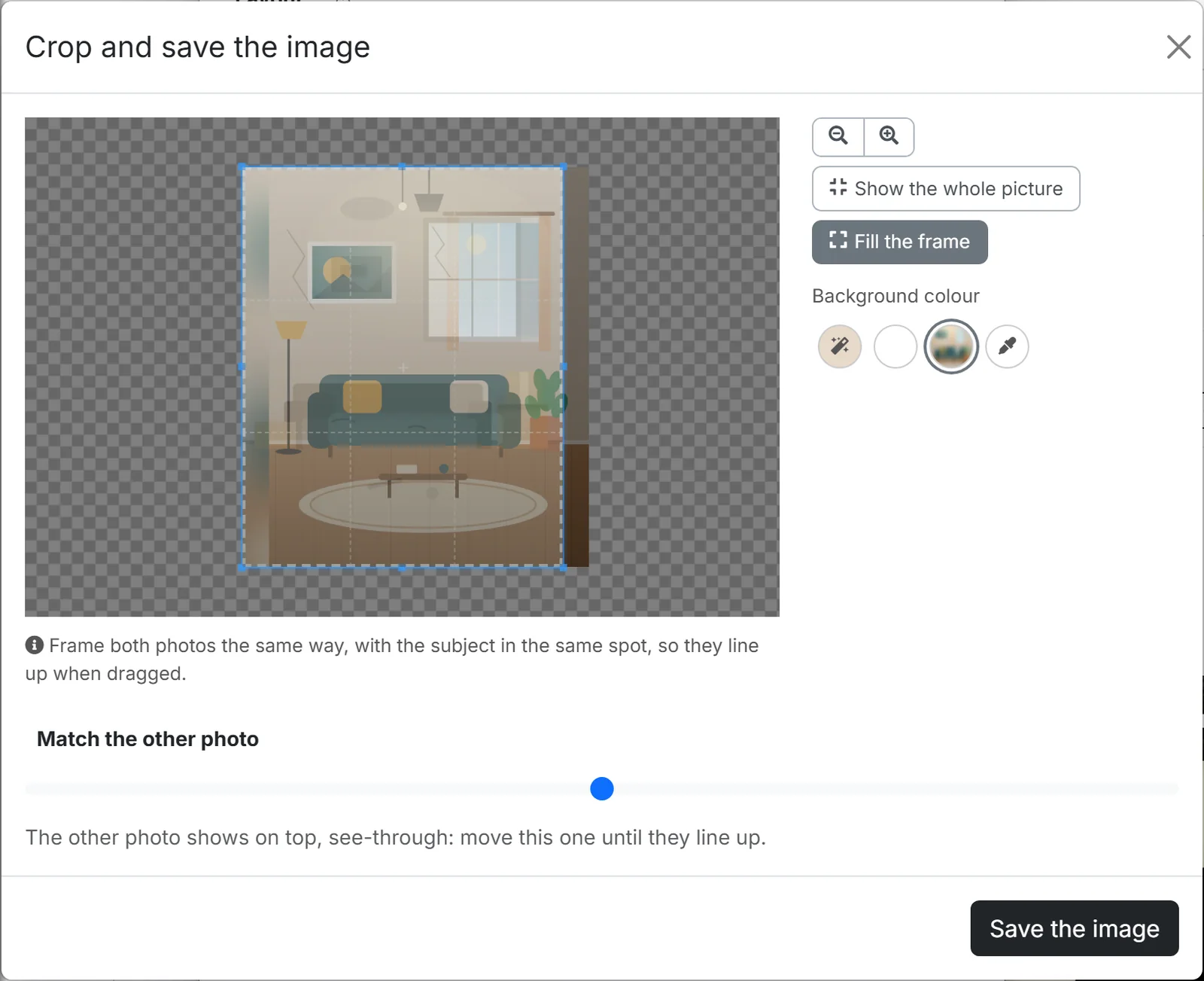Click the Background colour label

[895, 296]
